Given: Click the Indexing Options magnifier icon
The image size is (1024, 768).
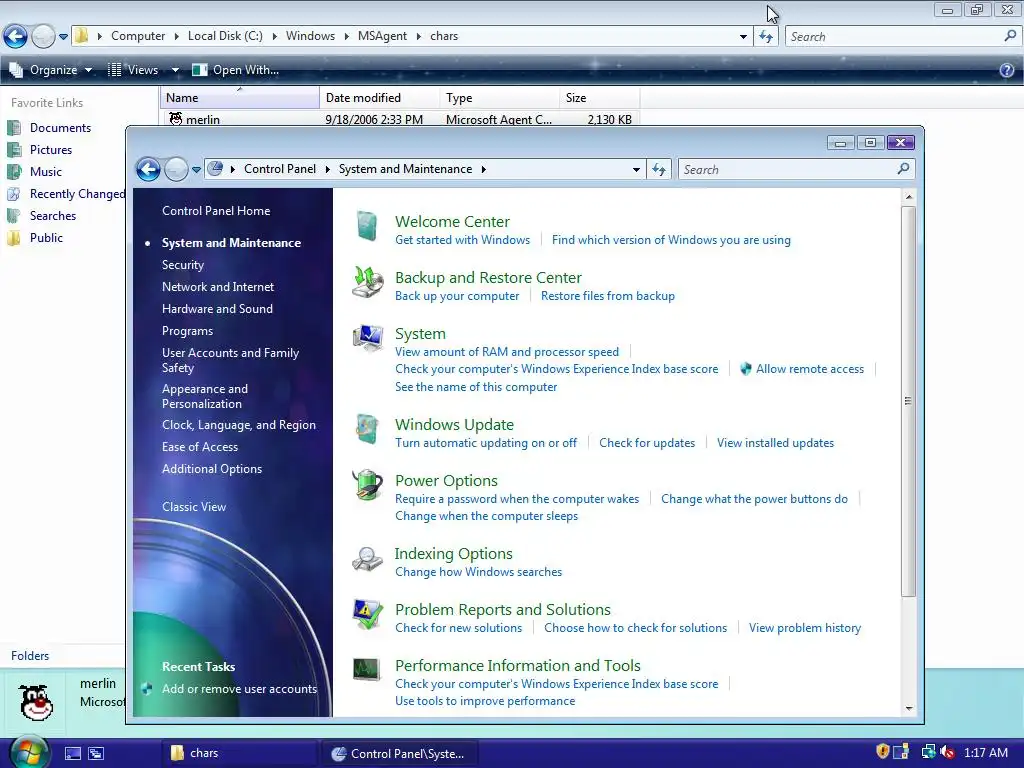Looking at the screenshot, I should point(367,559).
